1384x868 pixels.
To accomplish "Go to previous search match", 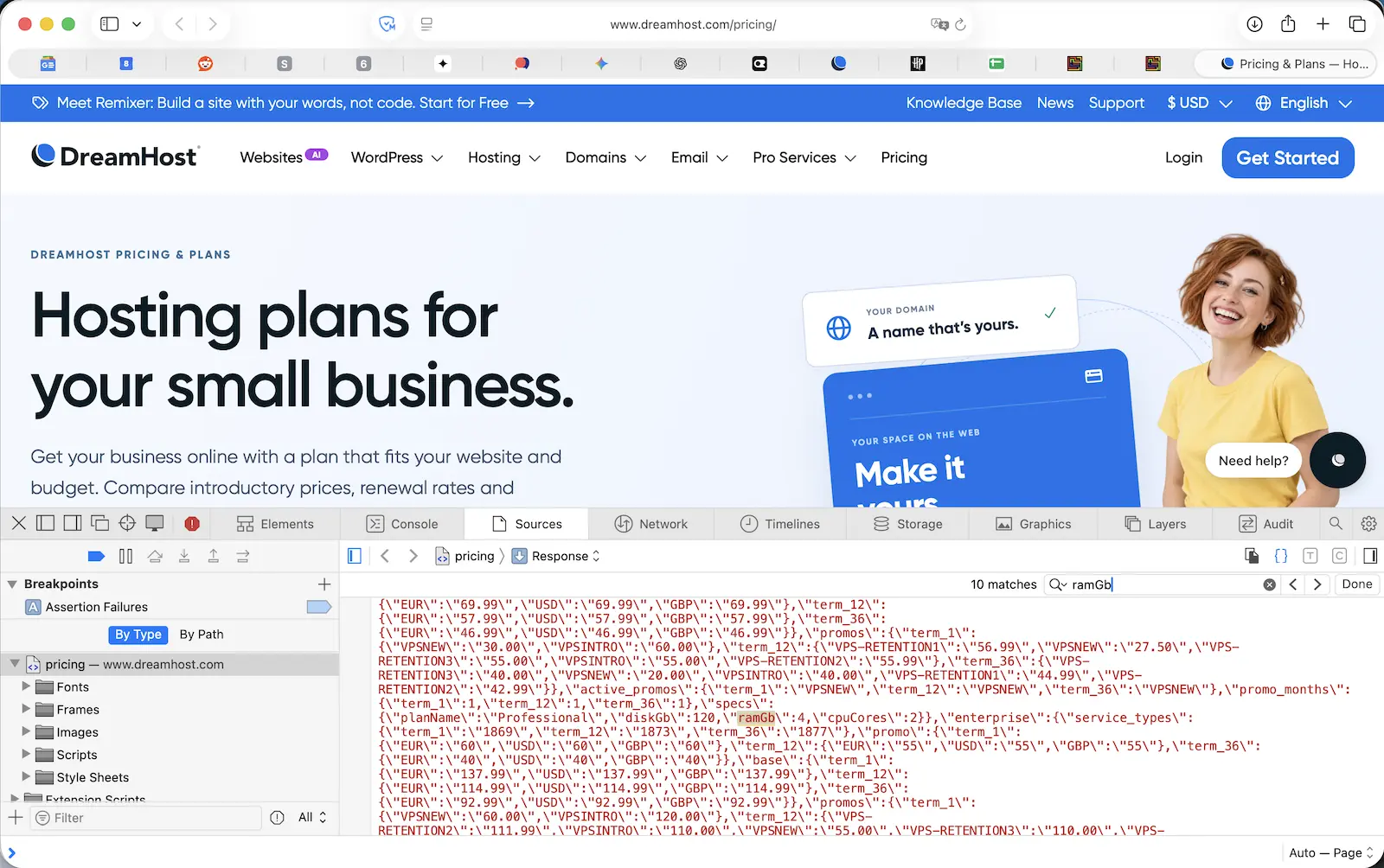I will click(1293, 584).
